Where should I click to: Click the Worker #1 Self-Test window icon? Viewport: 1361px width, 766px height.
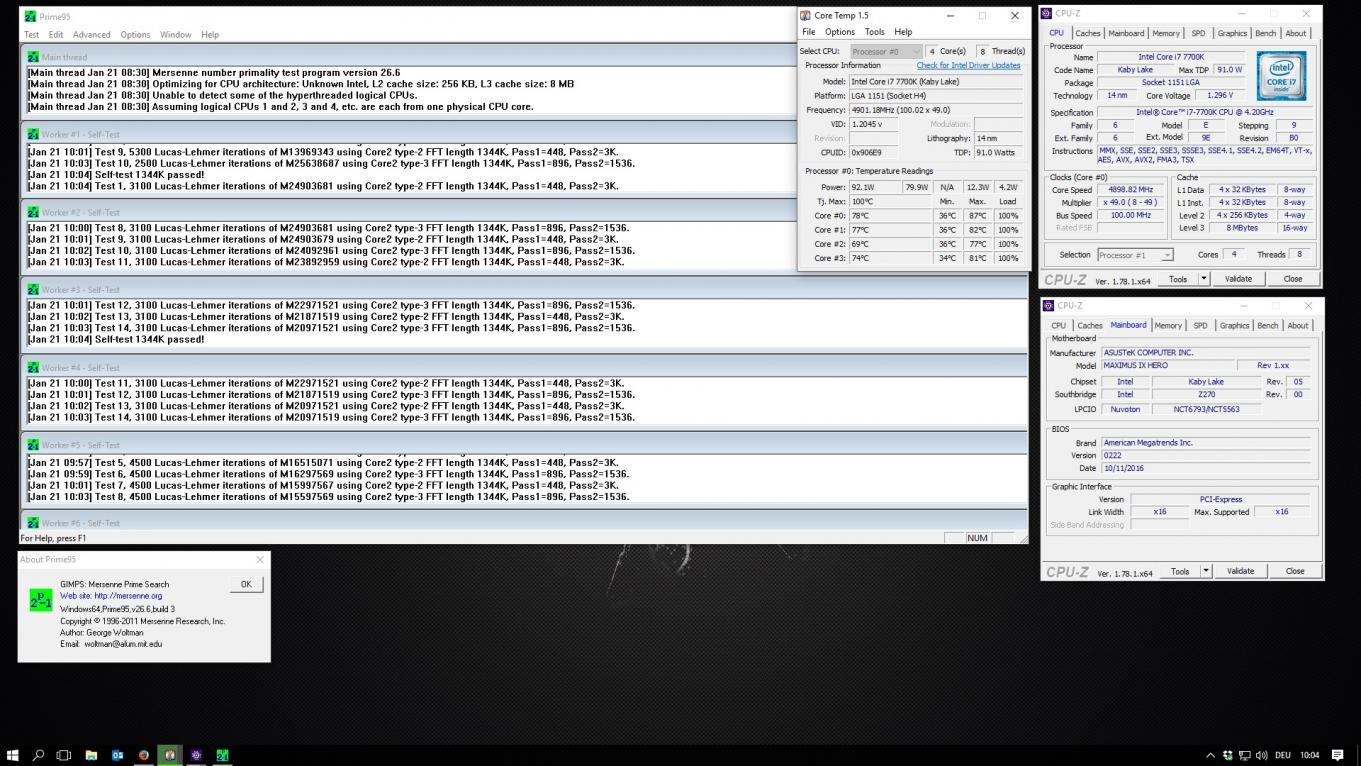pyautogui.click(x=34, y=134)
